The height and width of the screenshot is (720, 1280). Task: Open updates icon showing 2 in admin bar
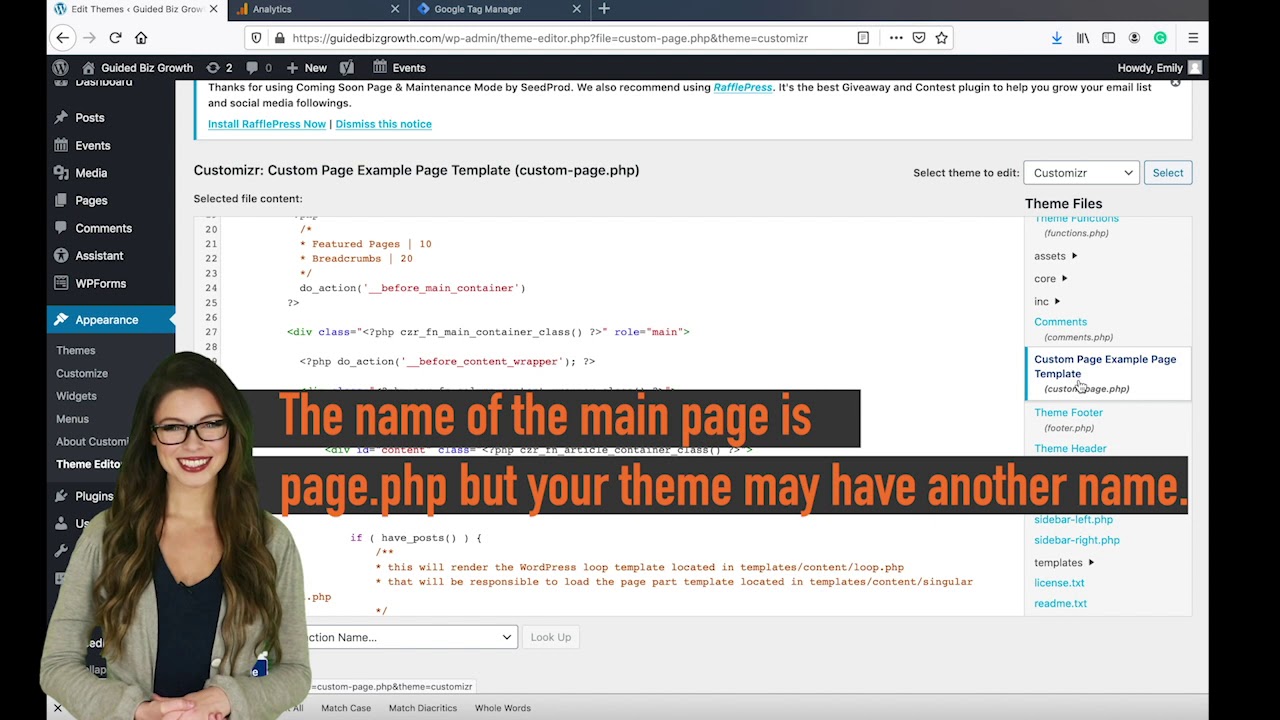coord(219,68)
